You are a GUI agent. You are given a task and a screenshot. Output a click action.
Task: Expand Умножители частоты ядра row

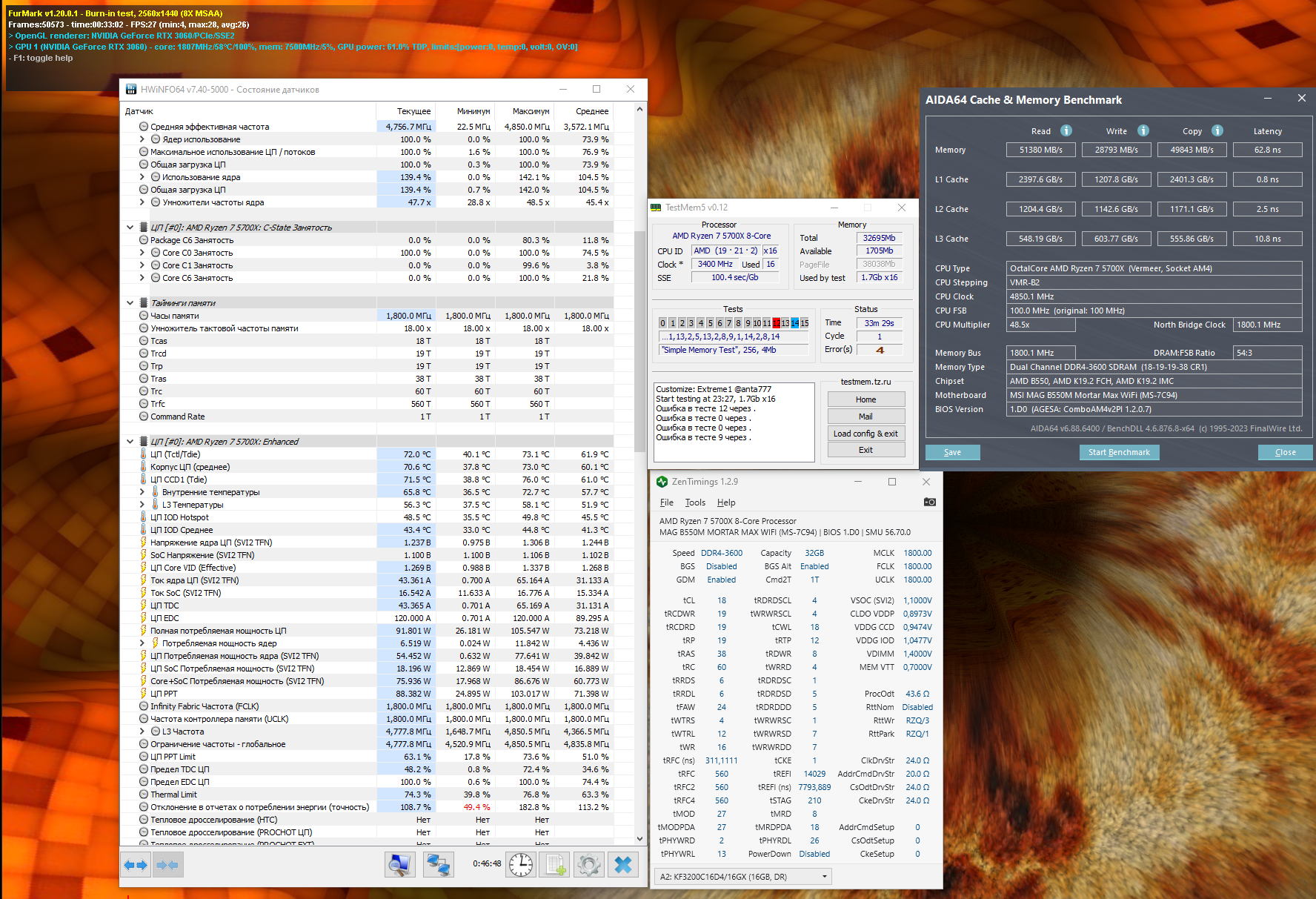coord(142,202)
